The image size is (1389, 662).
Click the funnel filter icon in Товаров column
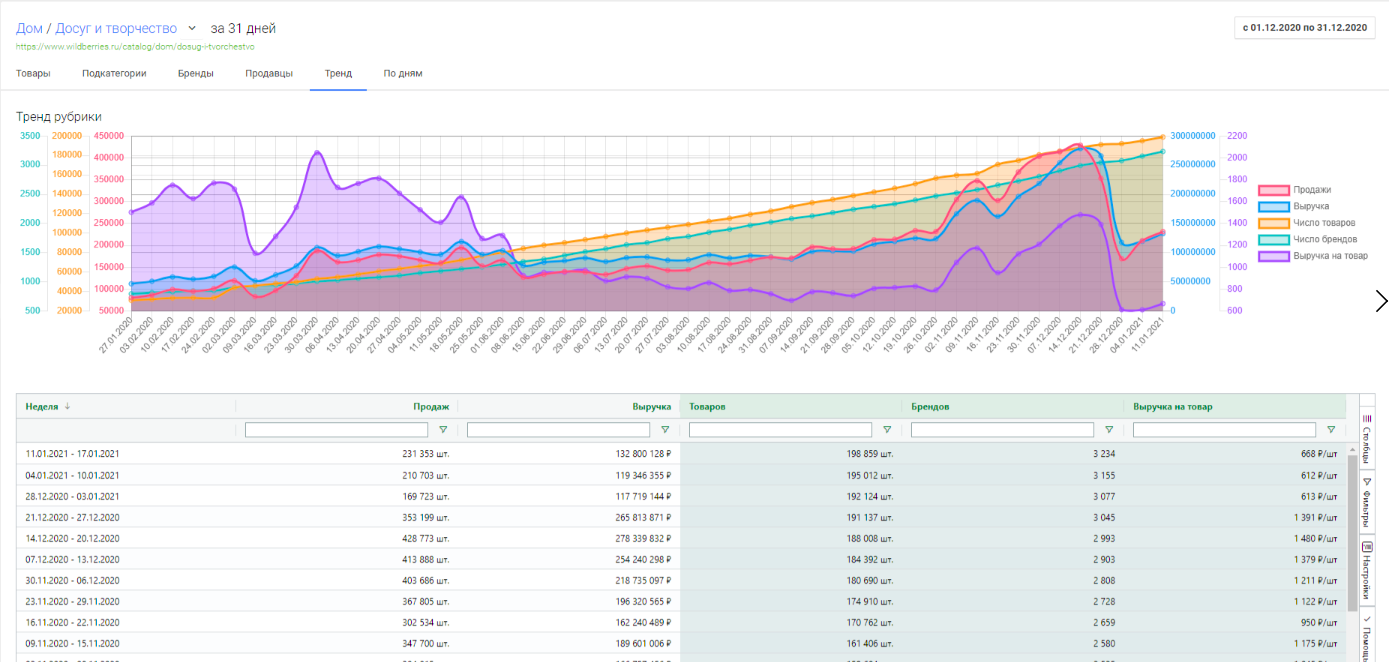tap(886, 429)
